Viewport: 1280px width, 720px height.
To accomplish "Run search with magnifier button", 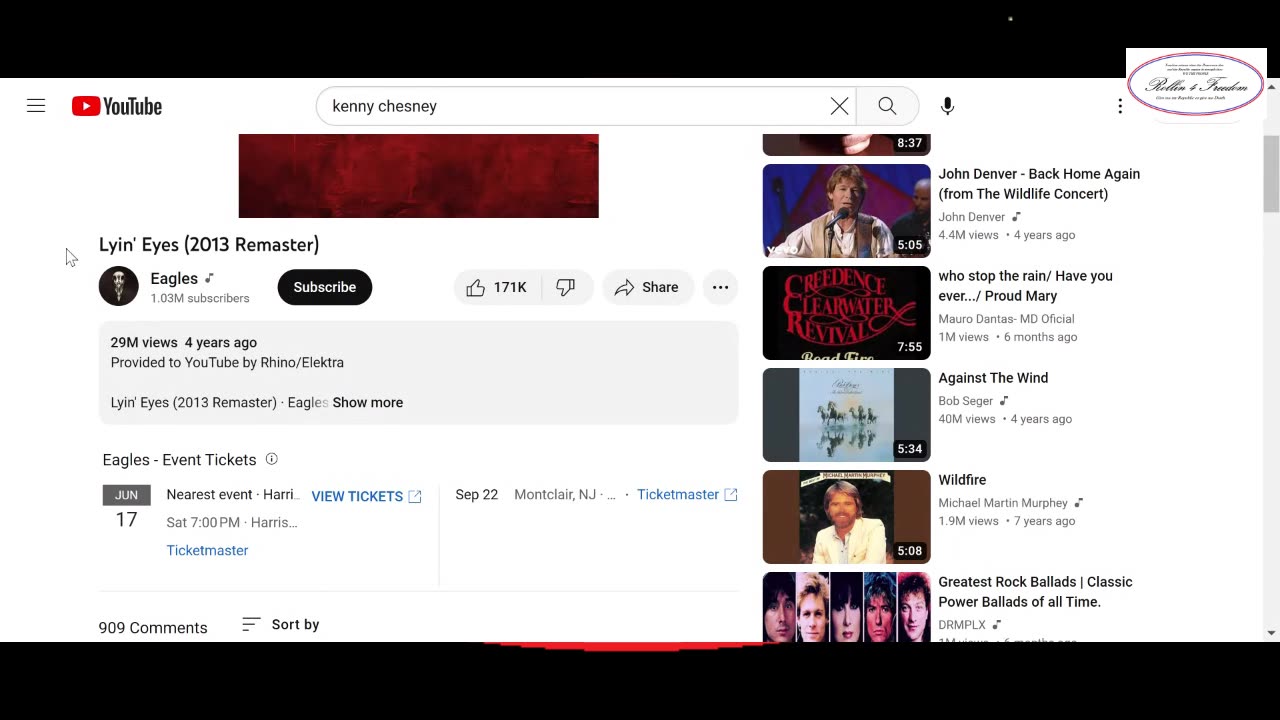I will [x=887, y=106].
